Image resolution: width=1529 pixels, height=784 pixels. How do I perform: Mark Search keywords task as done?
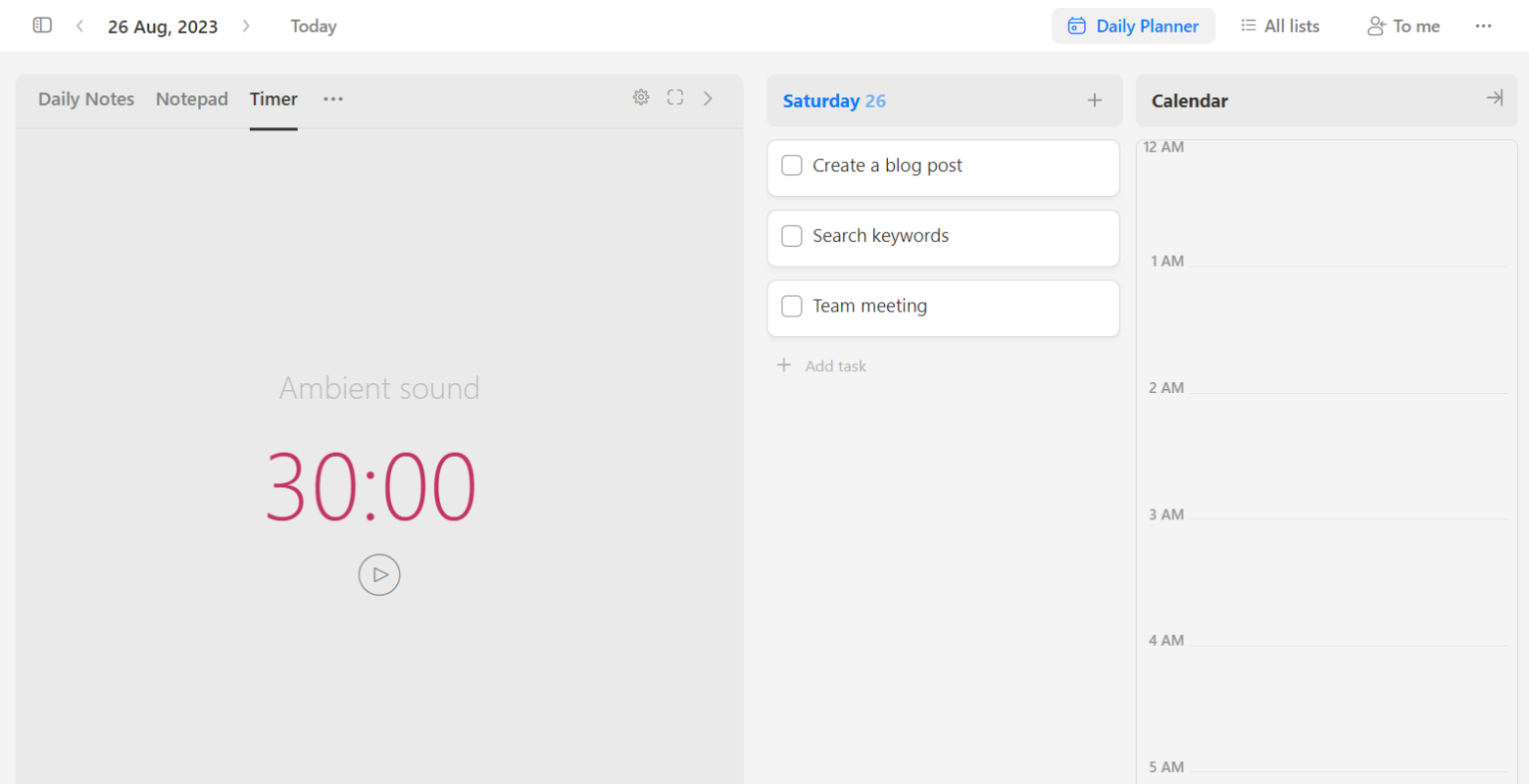pos(792,237)
